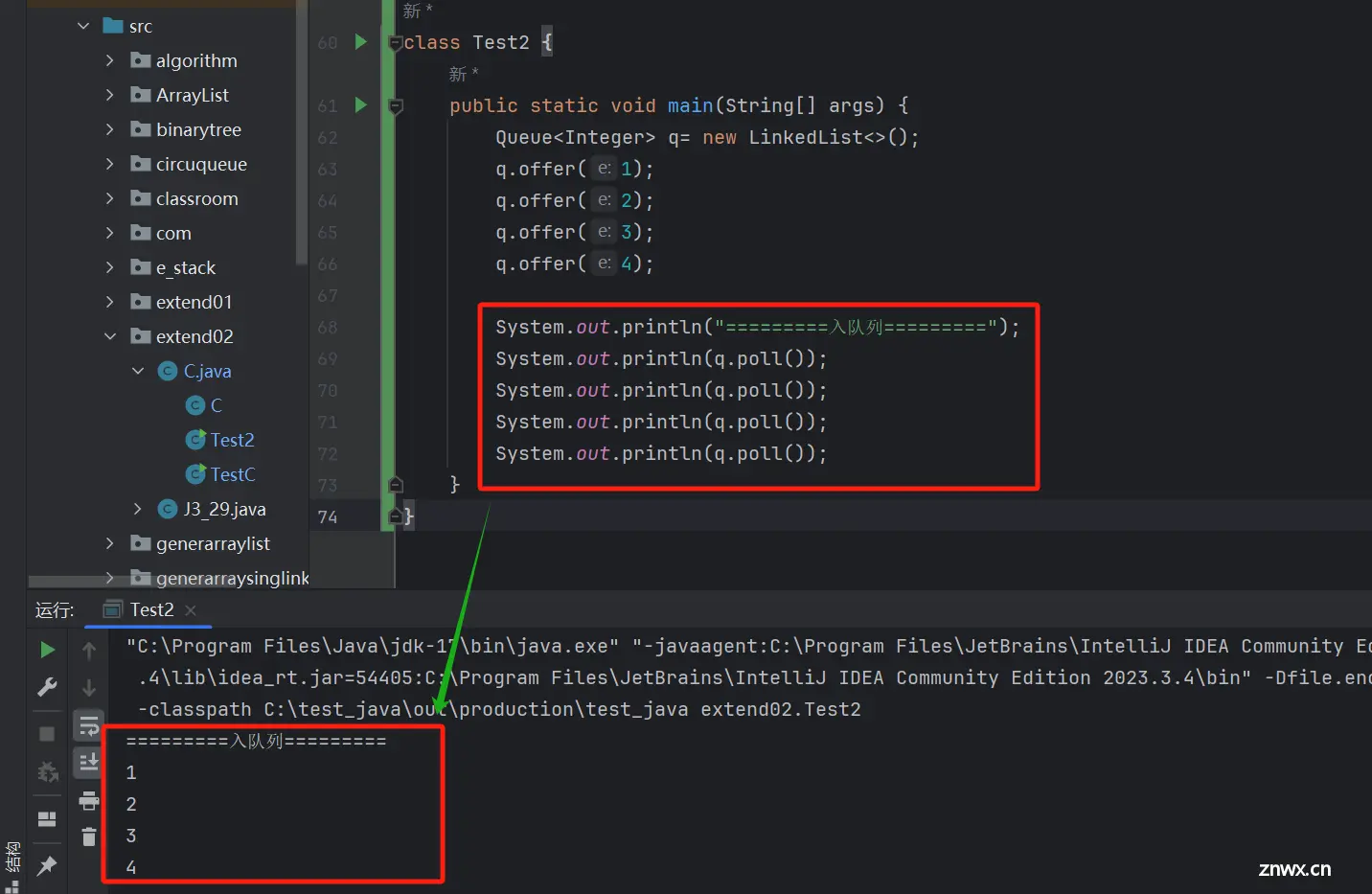Select class TestC in project tree
This screenshot has height=894, width=1372.
tap(220, 474)
